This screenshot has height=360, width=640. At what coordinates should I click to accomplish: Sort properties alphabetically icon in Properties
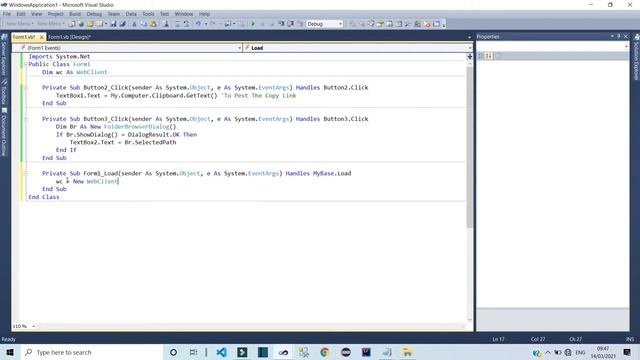click(x=489, y=56)
